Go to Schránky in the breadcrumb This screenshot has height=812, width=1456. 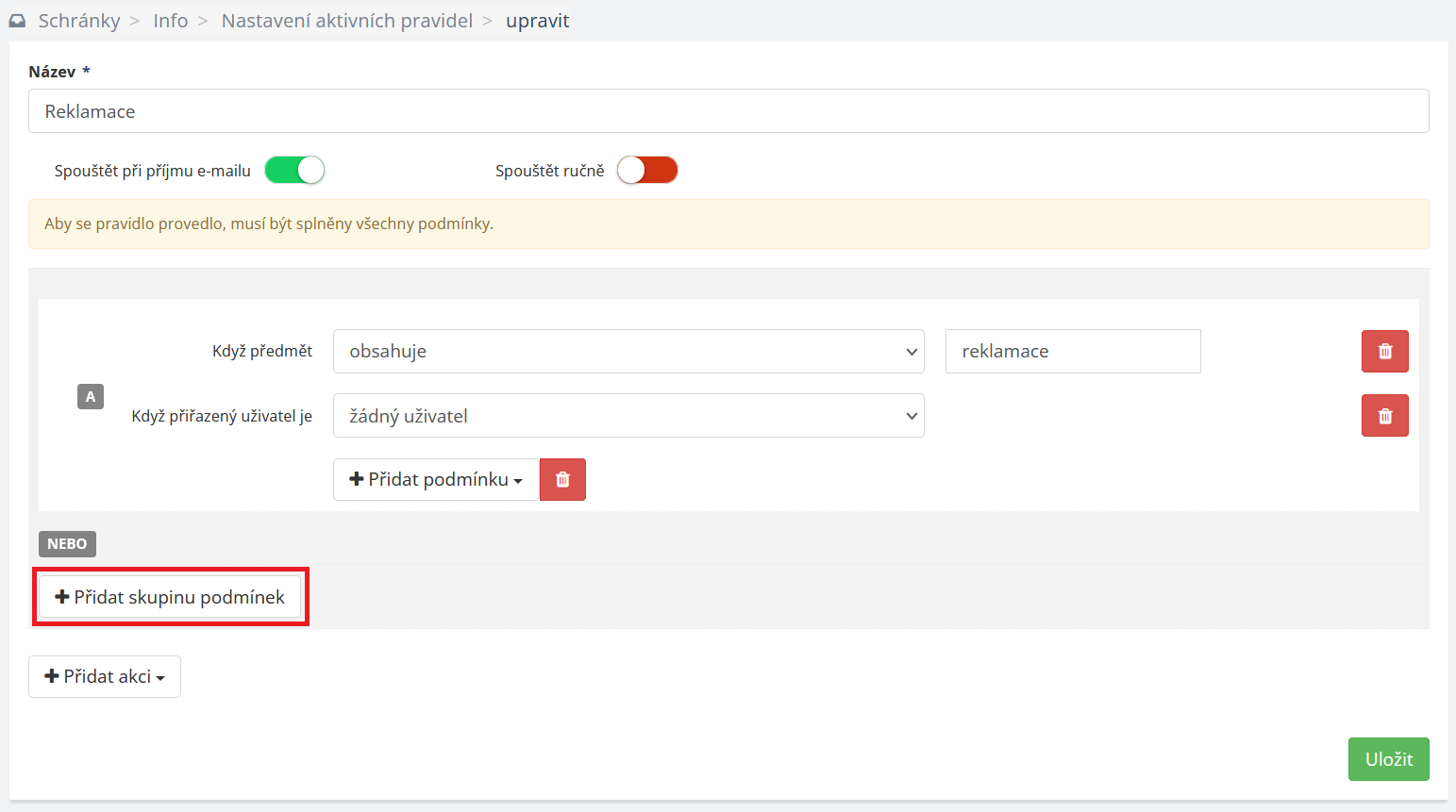point(79,21)
